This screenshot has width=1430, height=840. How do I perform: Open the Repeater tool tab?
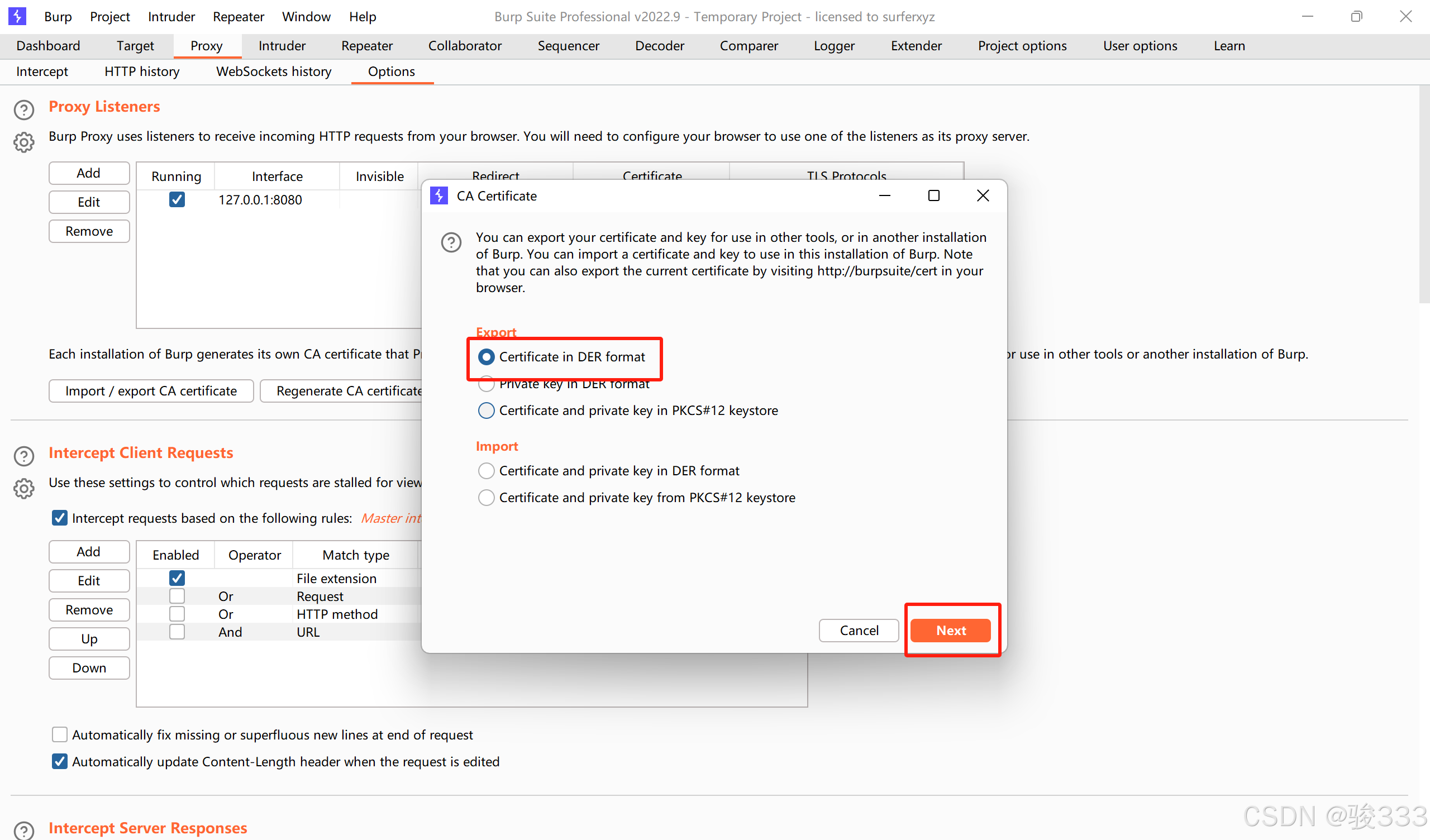coord(366,46)
